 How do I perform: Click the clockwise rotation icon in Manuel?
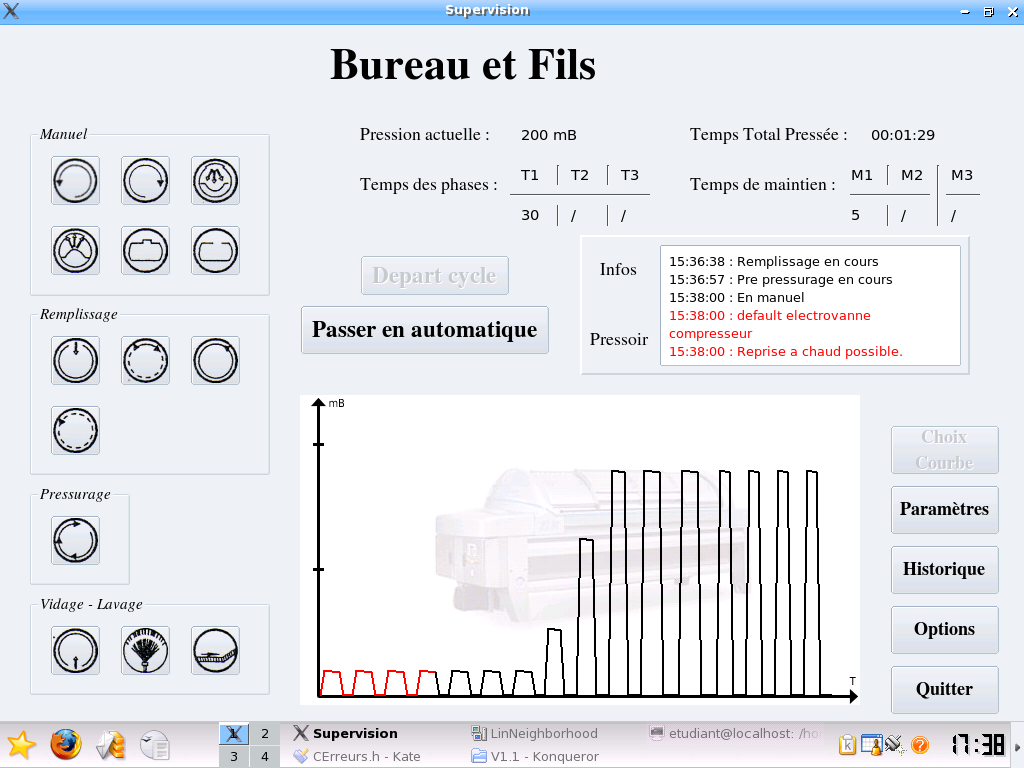point(146,180)
